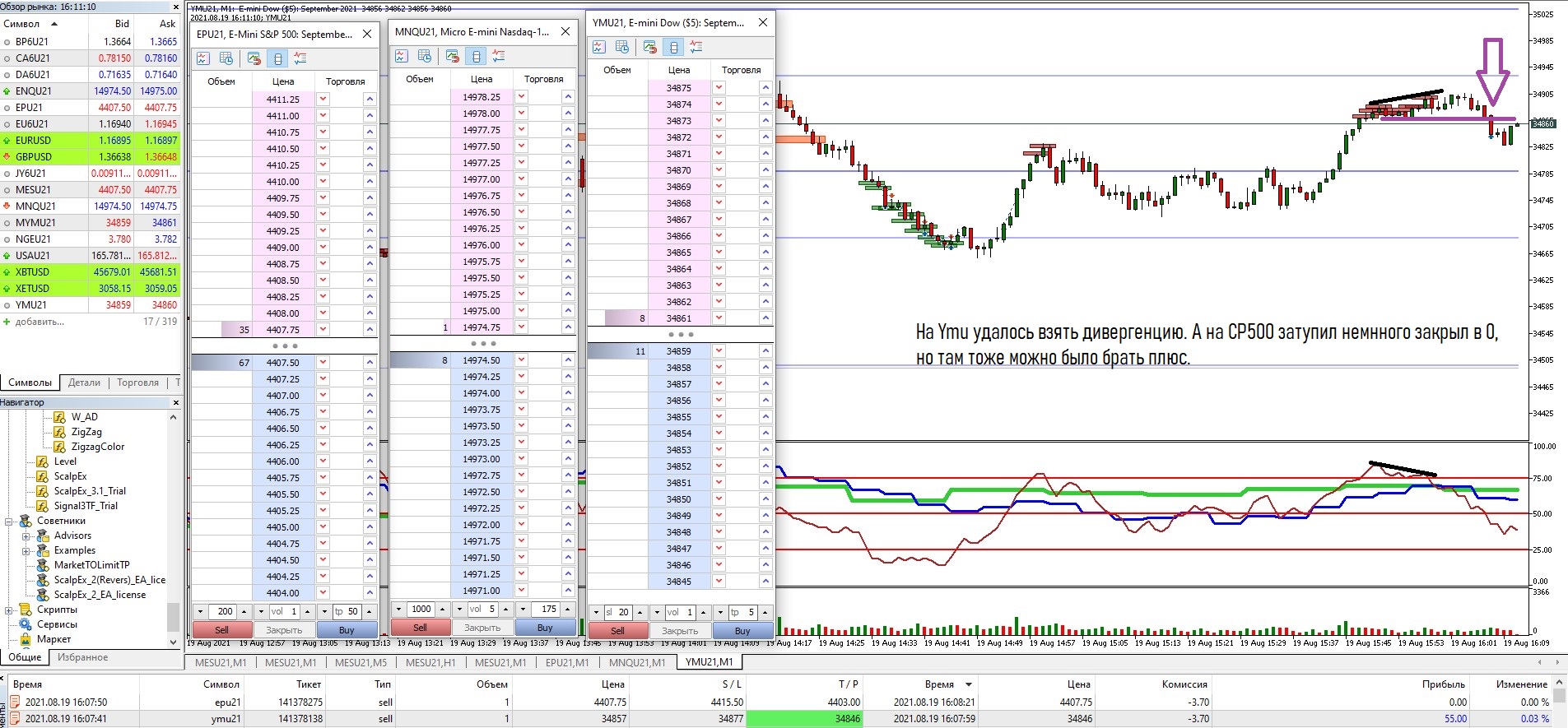Click the Маркет shopping bag icon
This screenshot has height=728, width=1568.
coord(26,639)
